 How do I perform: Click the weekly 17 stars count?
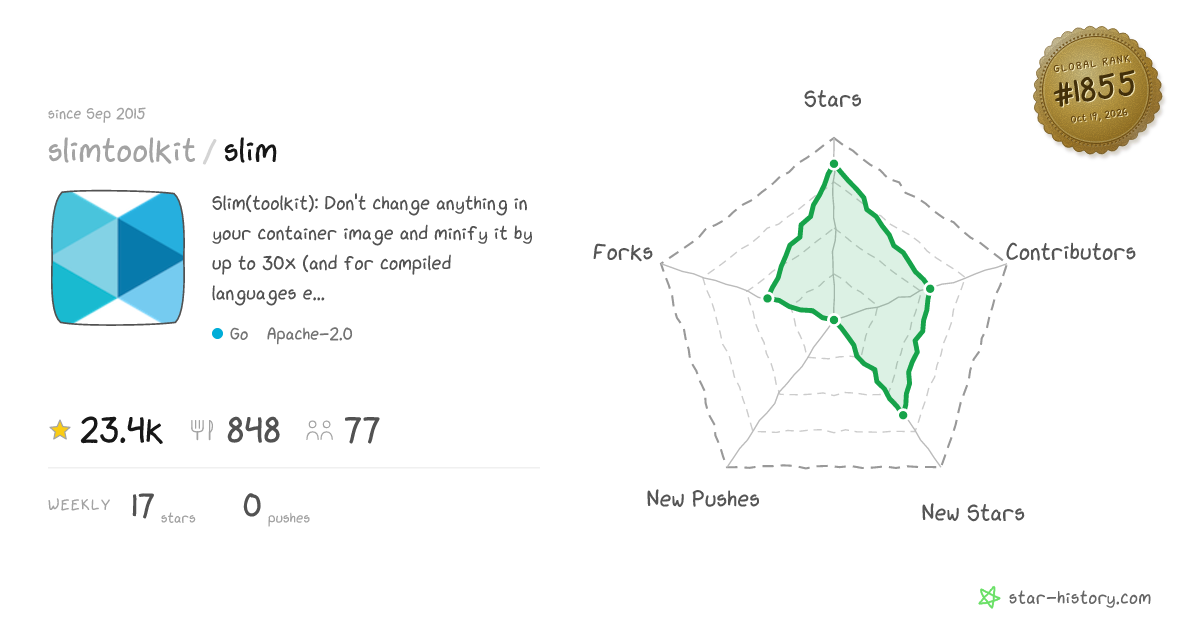143,506
